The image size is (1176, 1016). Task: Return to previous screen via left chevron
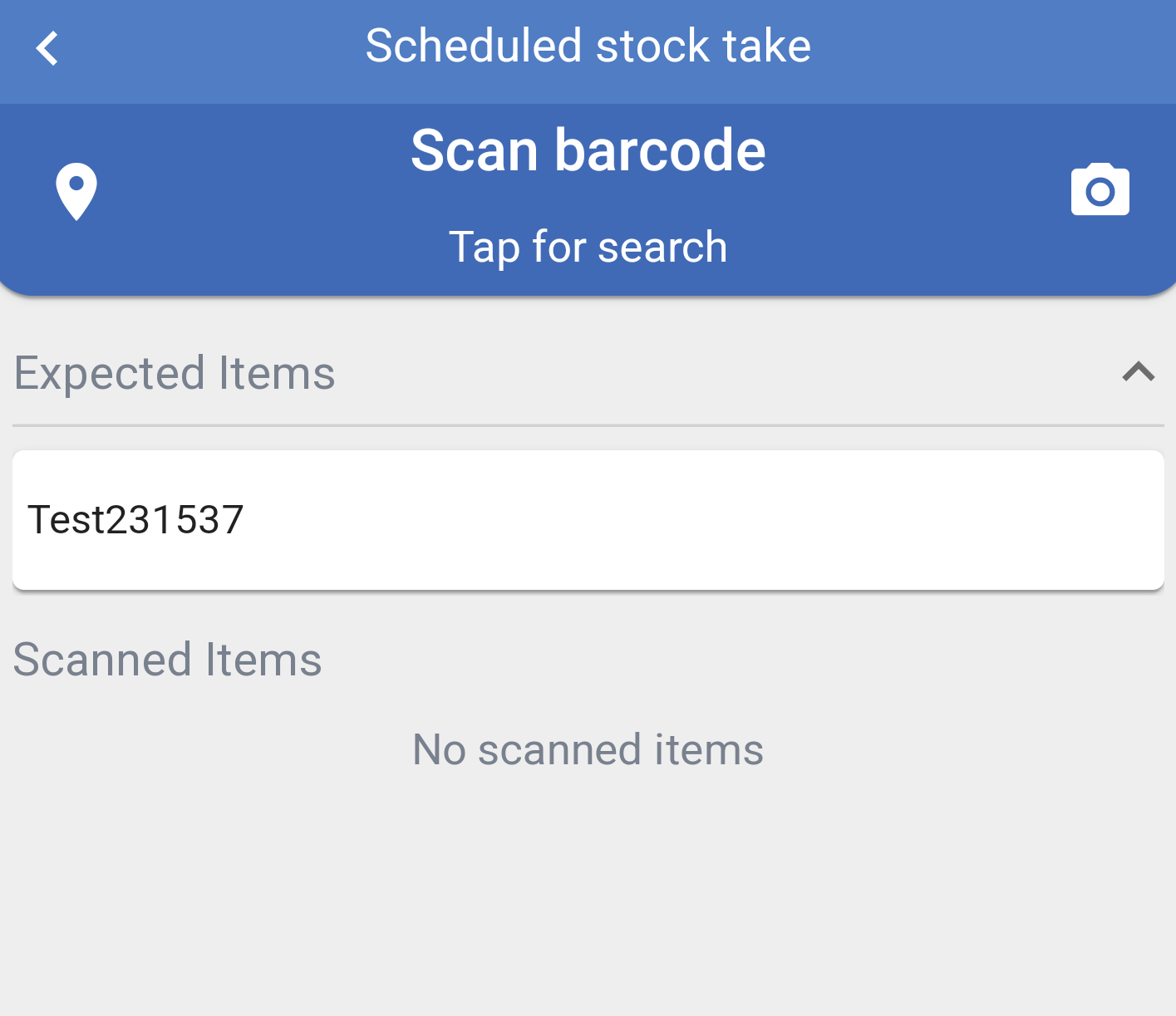click(x=47, y=48)
